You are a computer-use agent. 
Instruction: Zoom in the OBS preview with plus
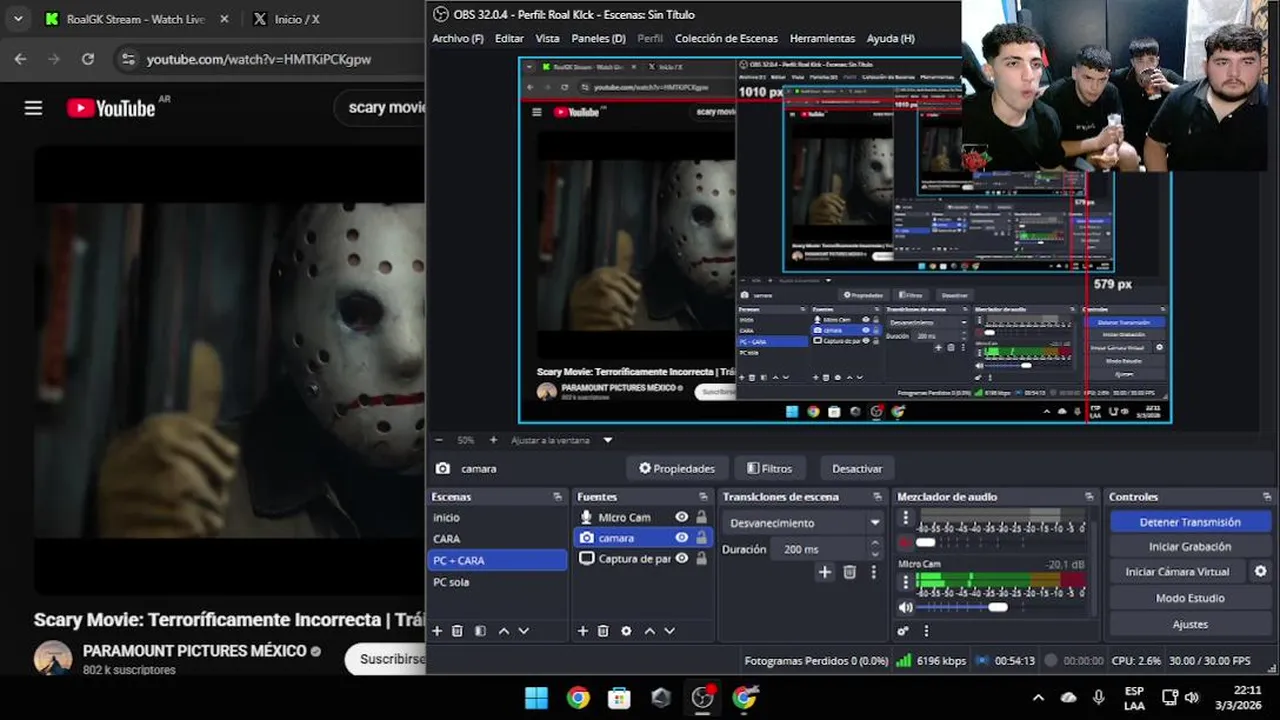pos(493,440)
